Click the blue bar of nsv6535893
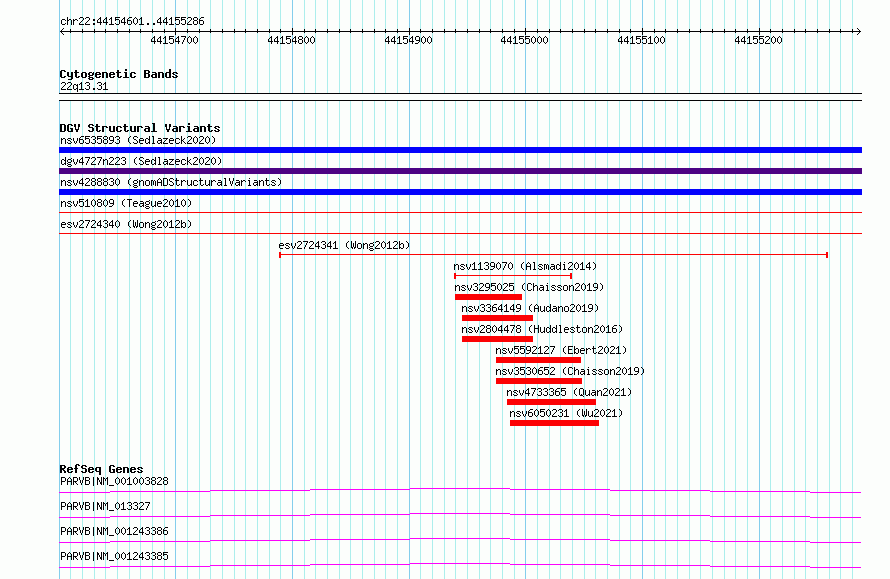 click(x=460, y=150)
